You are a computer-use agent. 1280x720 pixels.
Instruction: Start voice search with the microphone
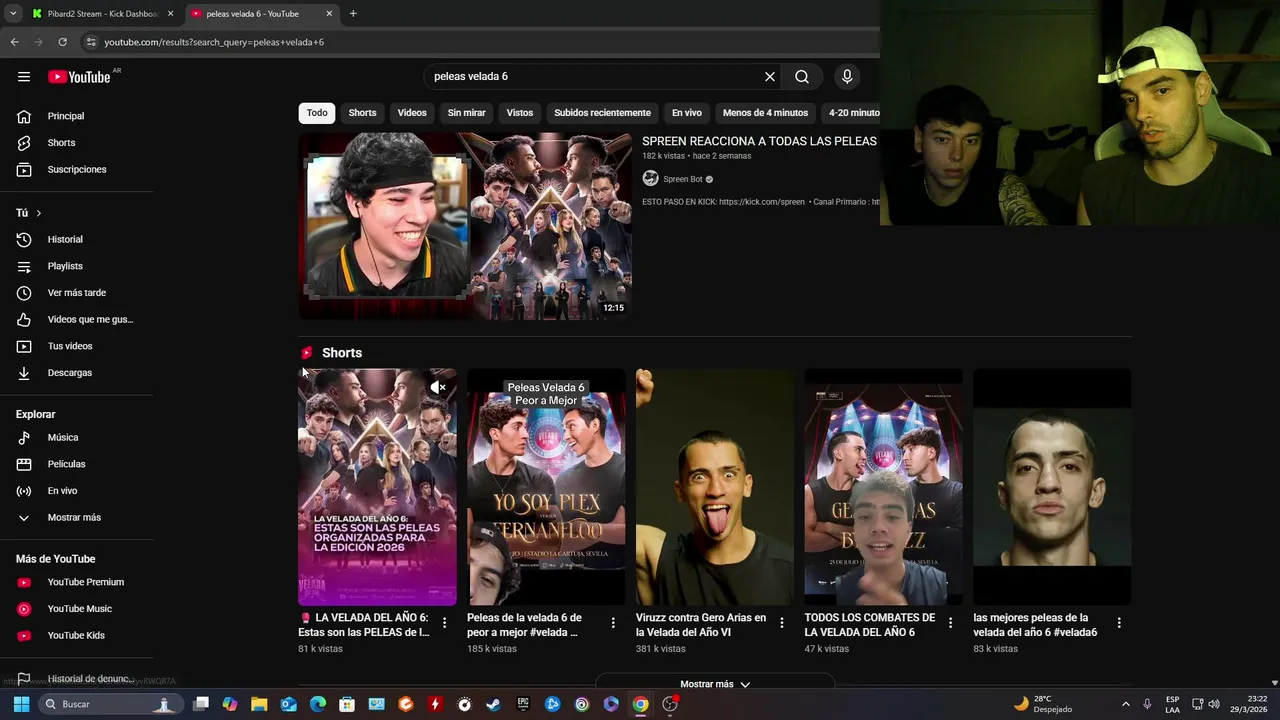847,77
